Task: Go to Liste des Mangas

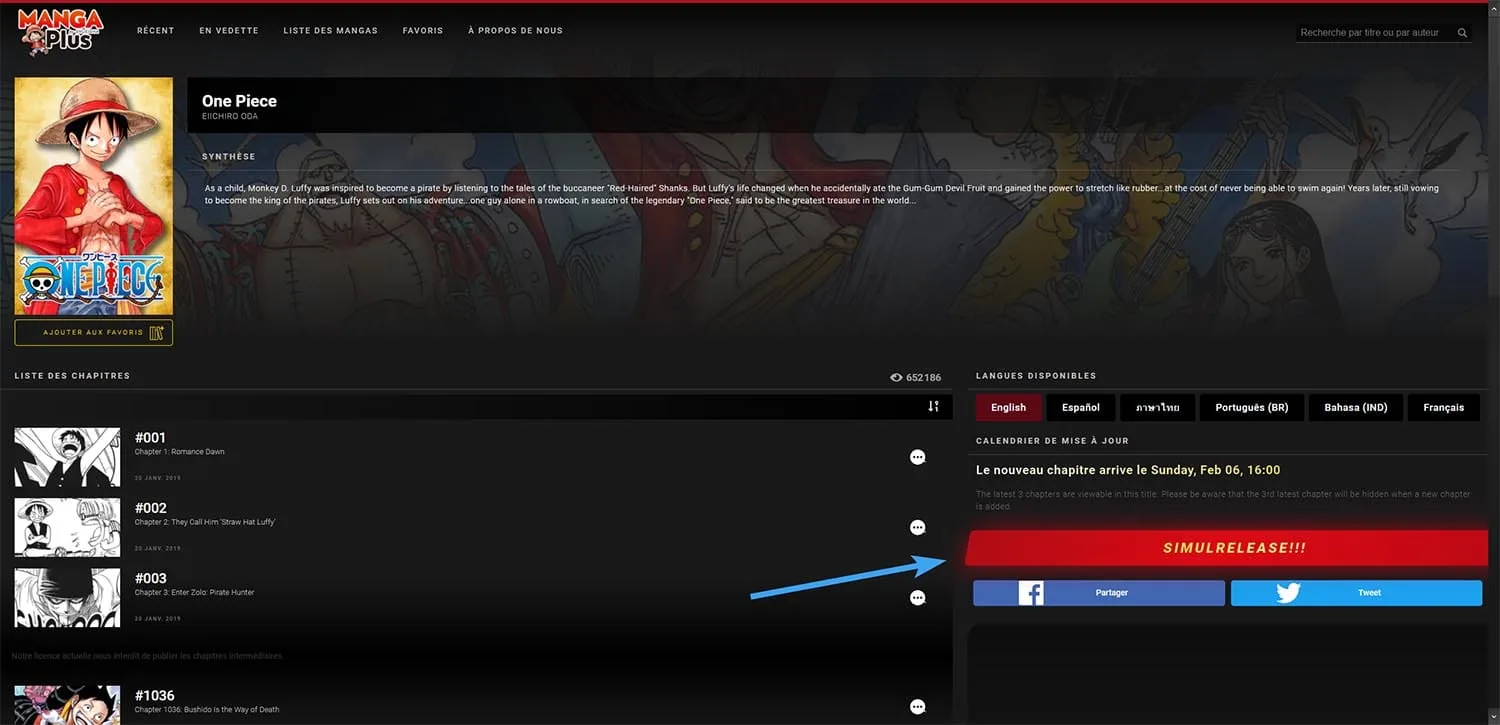Action: (331, 31)
